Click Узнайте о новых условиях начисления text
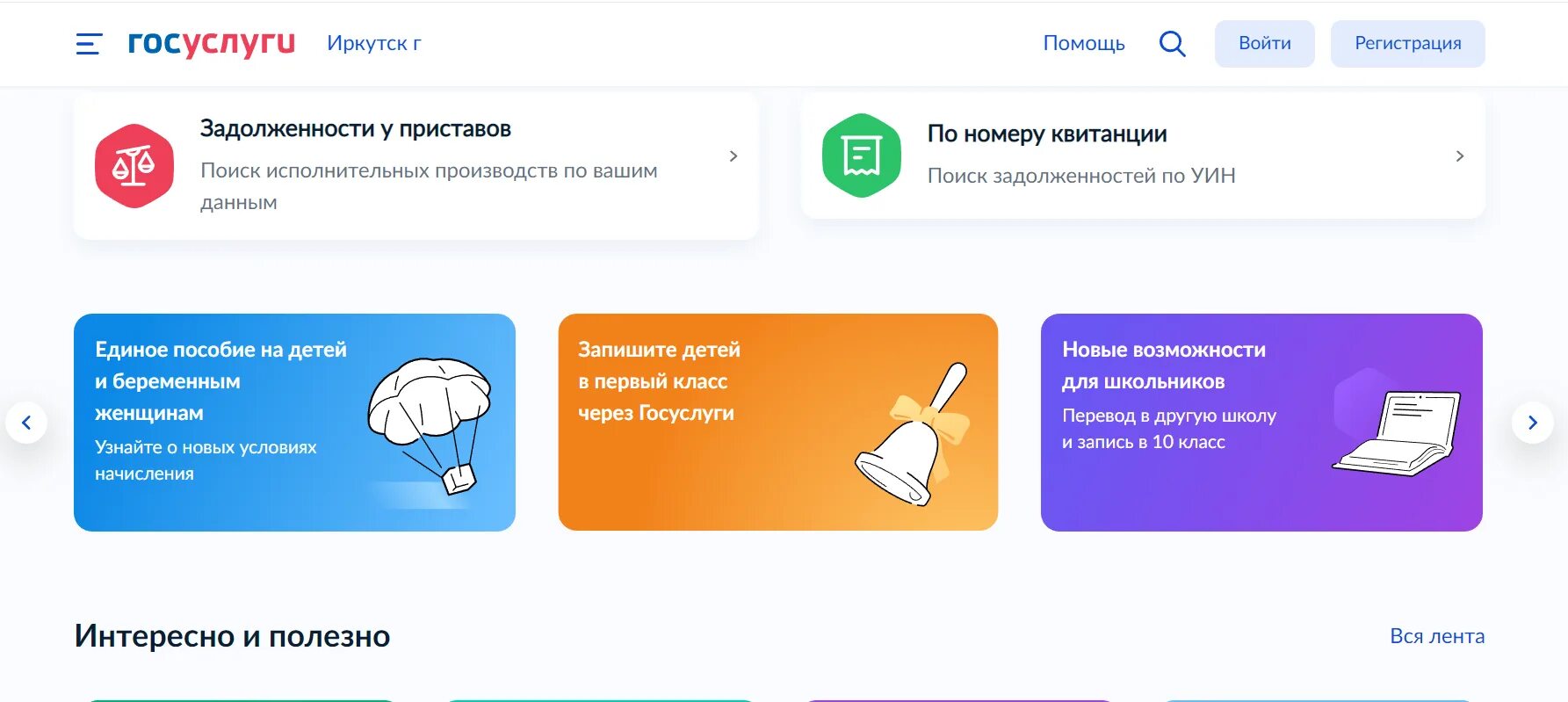Screen dimensions: 1568x702 coord(206,460)
